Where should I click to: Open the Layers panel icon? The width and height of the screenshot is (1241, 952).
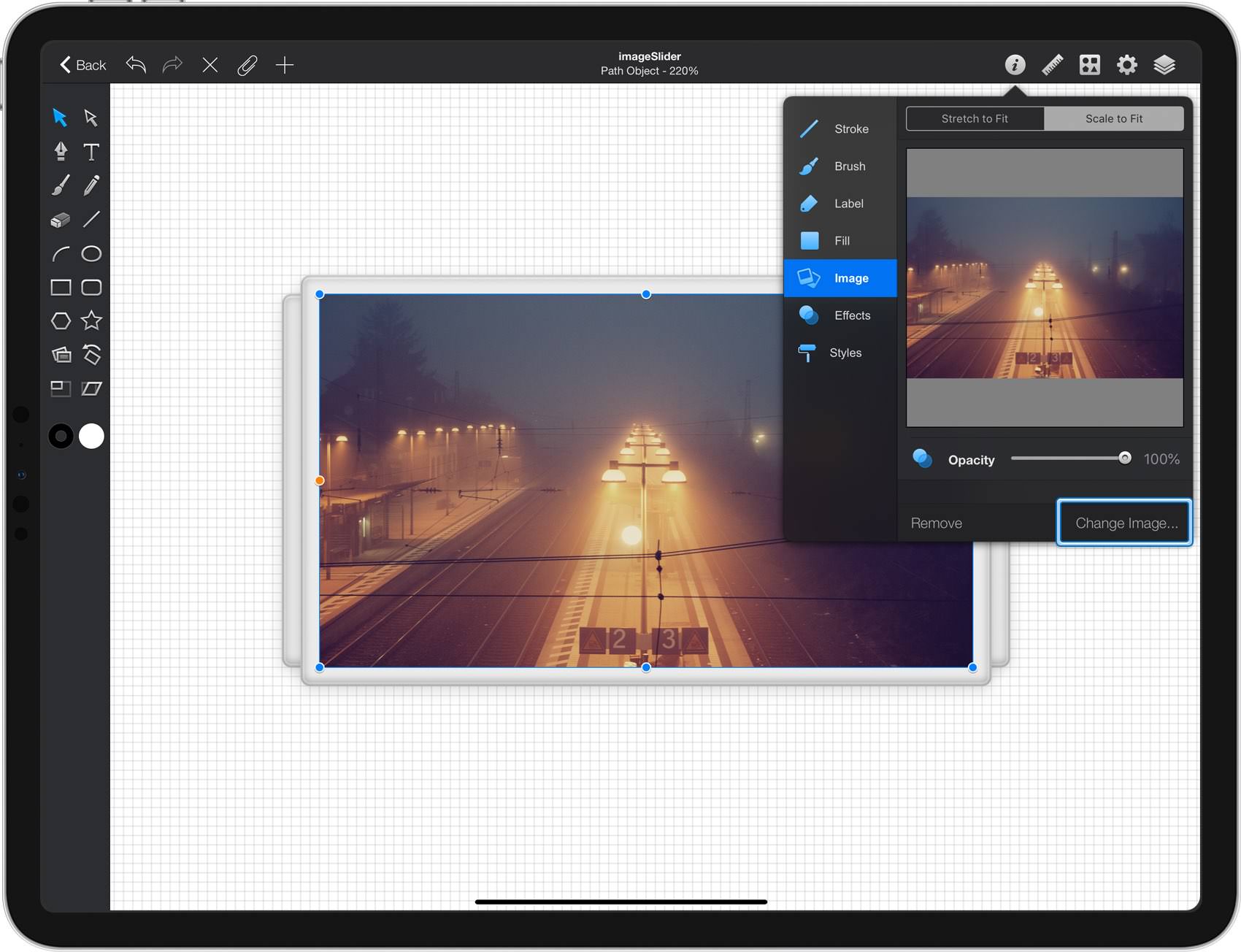pos(1164,65)
